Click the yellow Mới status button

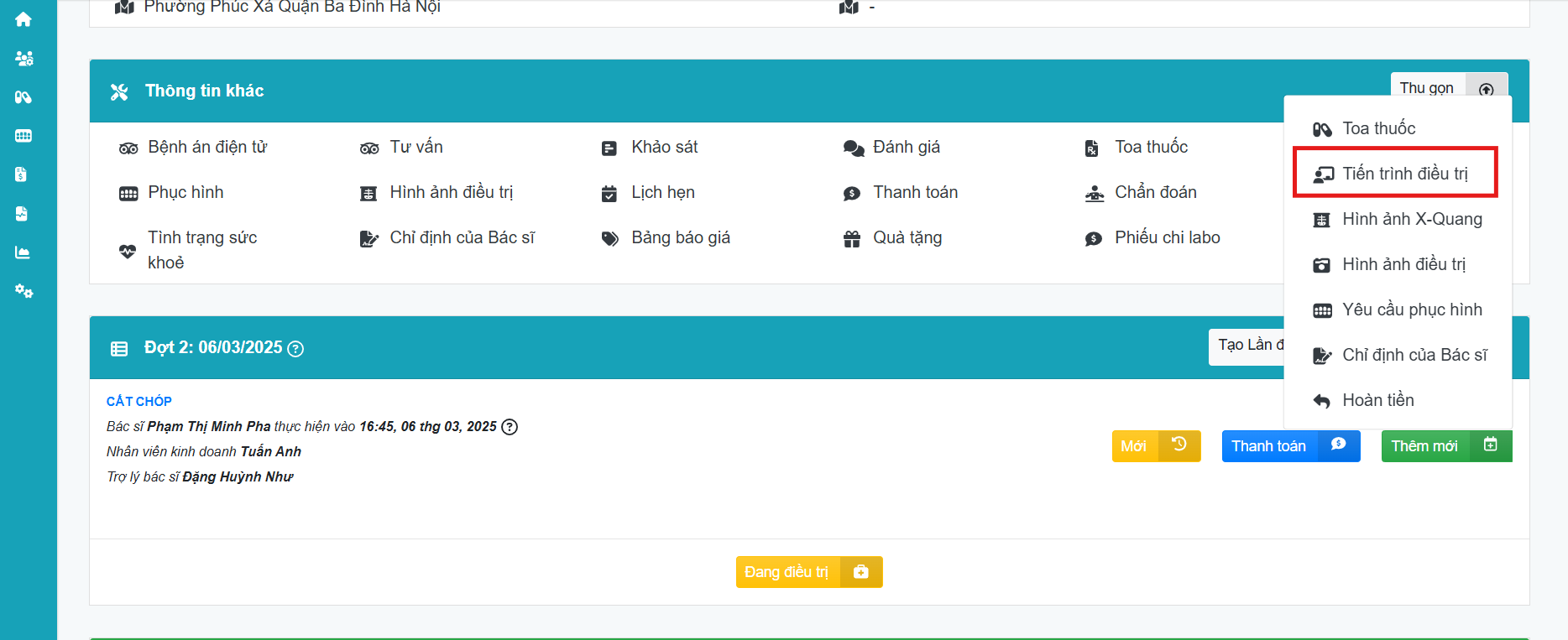coord(1155,446)
